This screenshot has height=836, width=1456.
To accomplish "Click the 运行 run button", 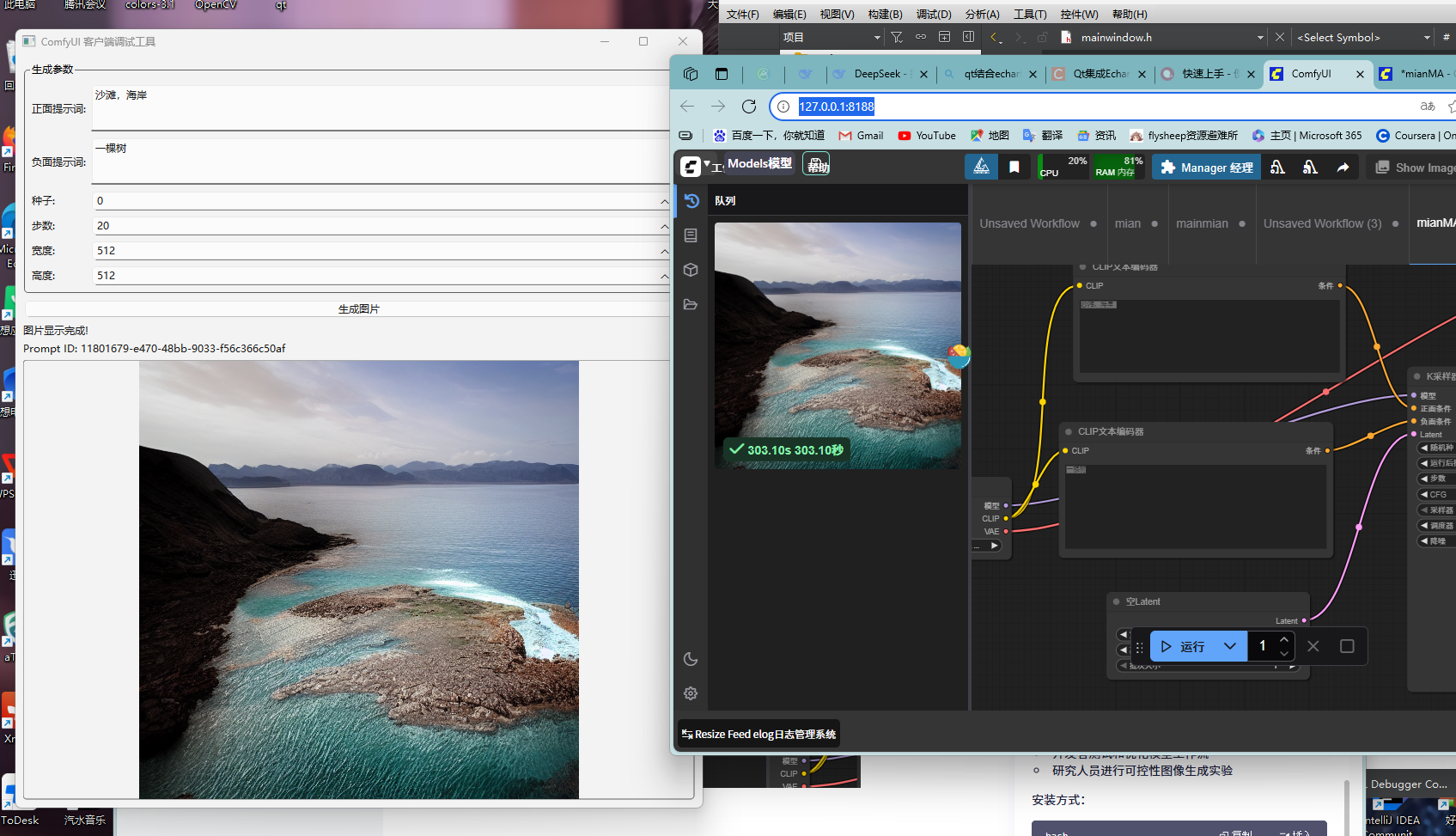I will [1184, 646].
